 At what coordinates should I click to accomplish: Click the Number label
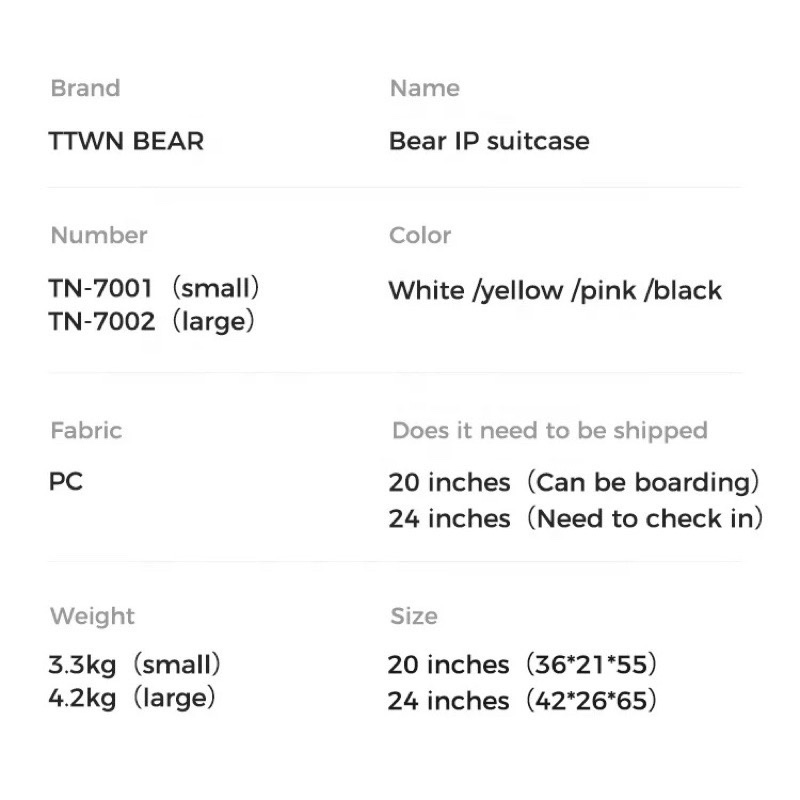[99, 235]
